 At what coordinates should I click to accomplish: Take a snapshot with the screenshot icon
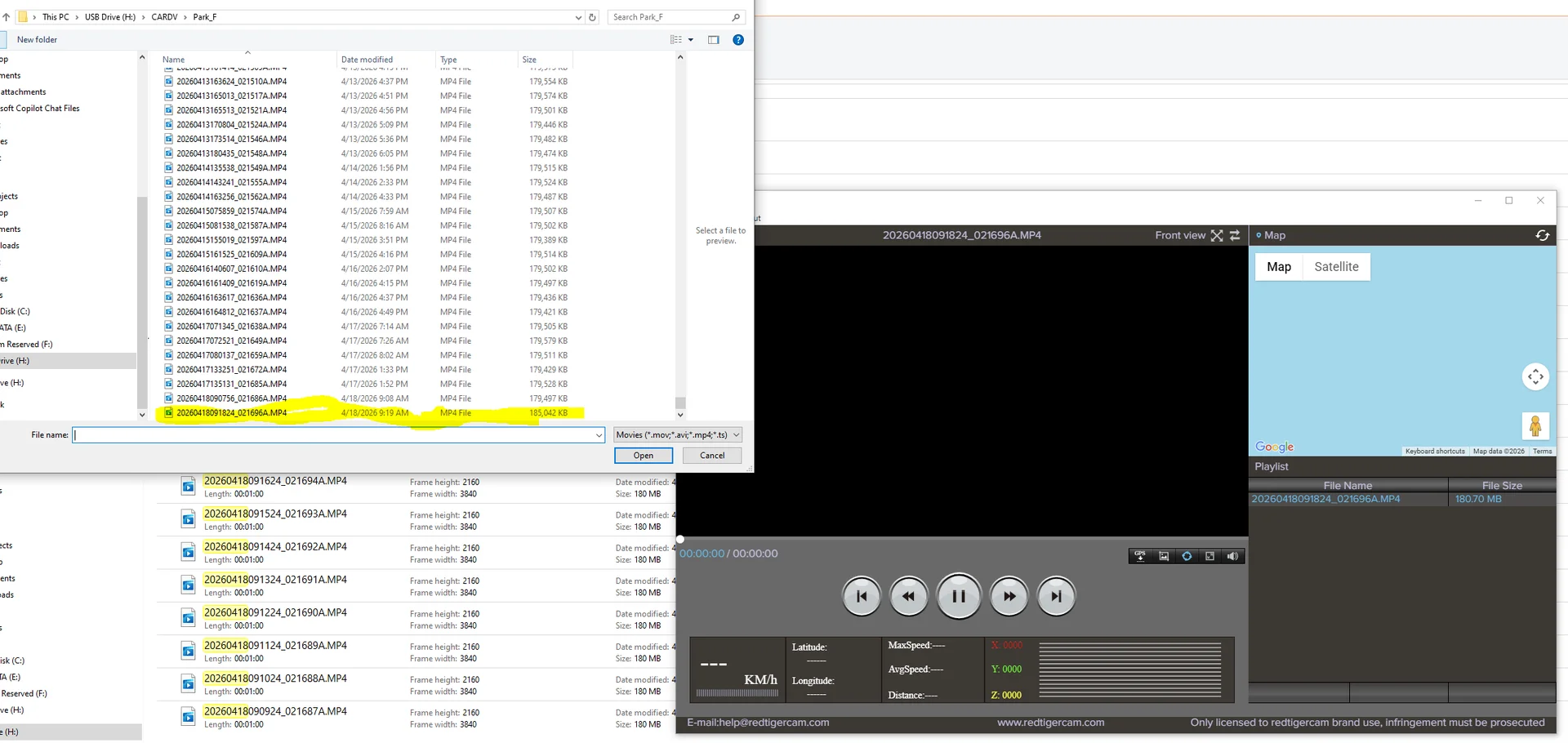pos(1164,556)
